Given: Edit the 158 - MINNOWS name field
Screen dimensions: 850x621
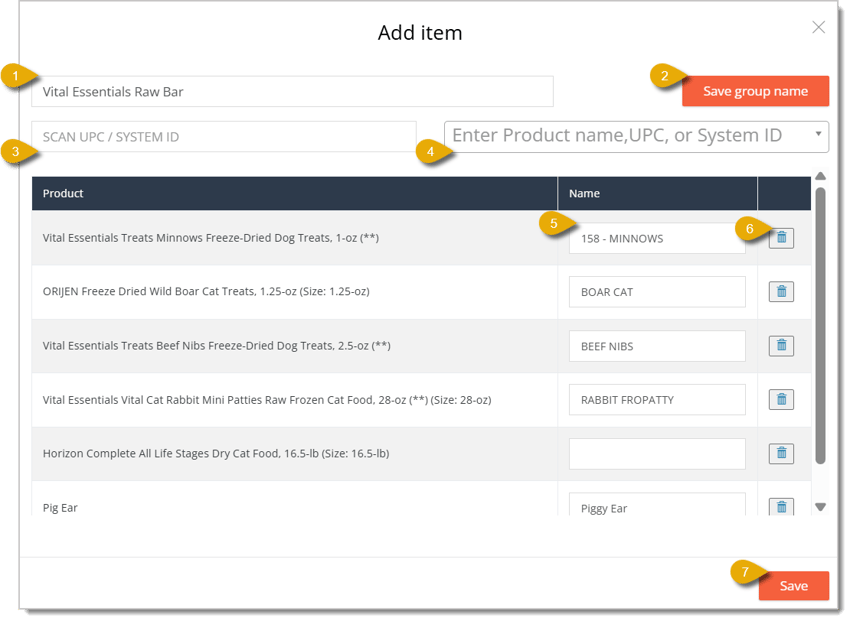Looking at the screenshot, I should click(657, 238).
